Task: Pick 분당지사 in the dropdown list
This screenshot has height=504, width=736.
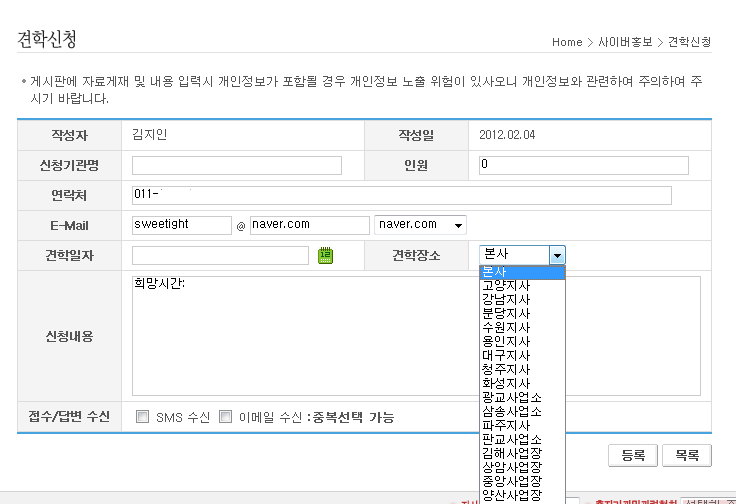Action: tap(522, 314)
